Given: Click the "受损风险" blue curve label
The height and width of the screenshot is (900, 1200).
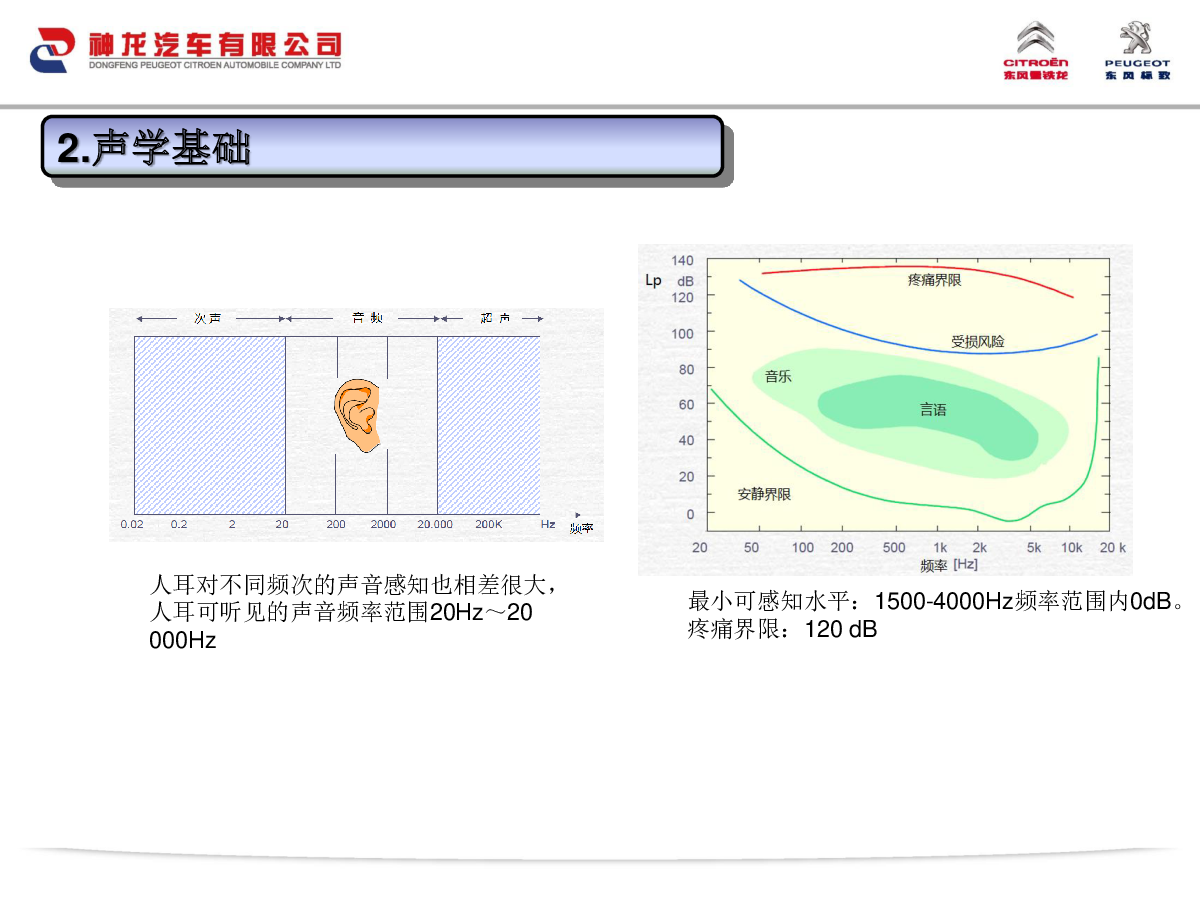Looking at the screenshot, I should point(978,342).
